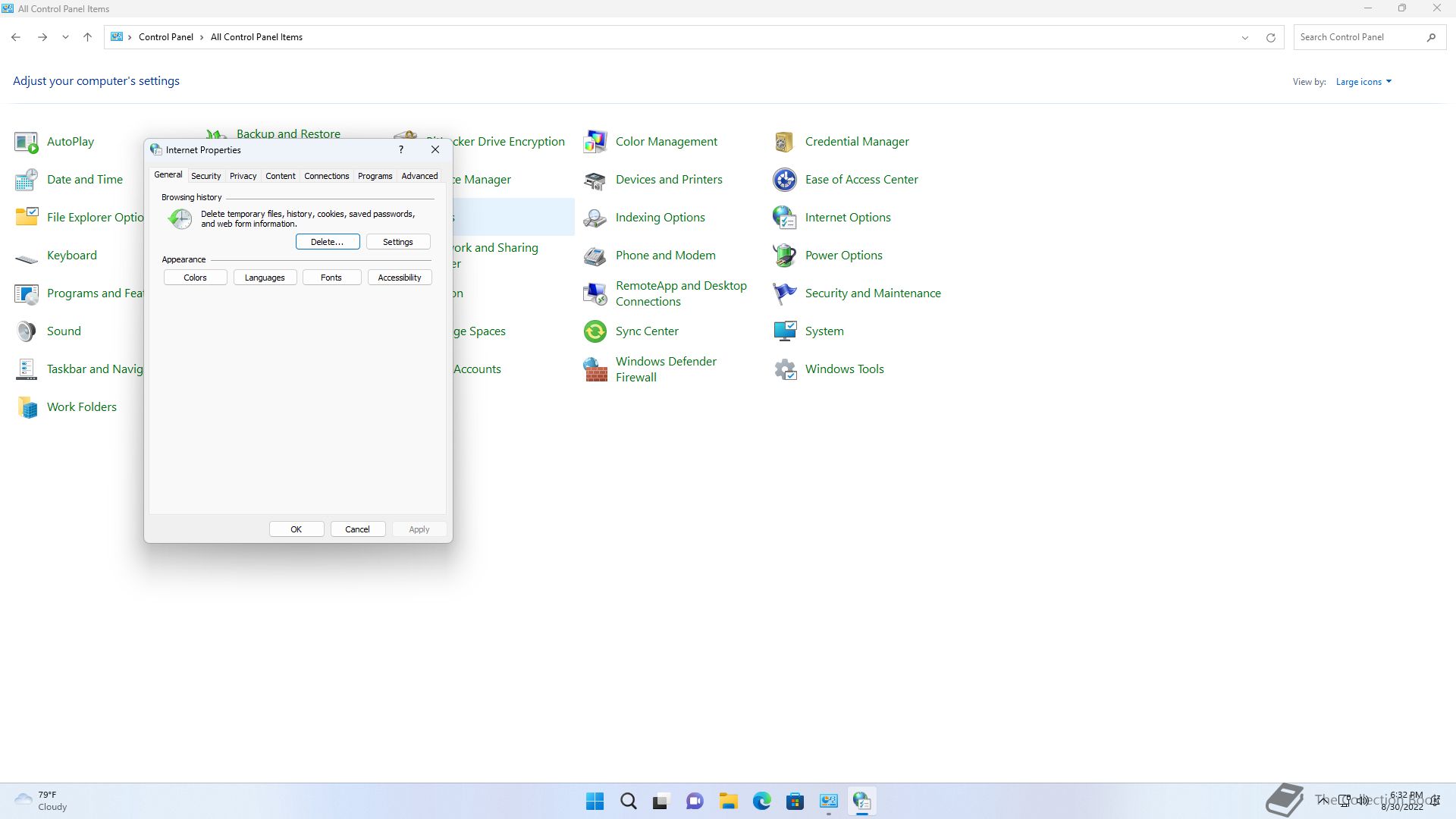Image resolution: width=1456 pixels, height=819 pixels.
Task: Open the System monitor icon
Action: tap(785, 331)
